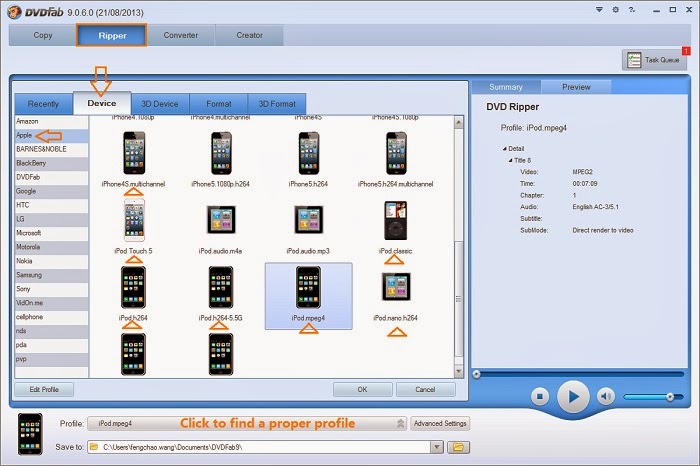The image size is (700, 466).
Task: Open the Creator tab
Action: (x=250, y=35)
